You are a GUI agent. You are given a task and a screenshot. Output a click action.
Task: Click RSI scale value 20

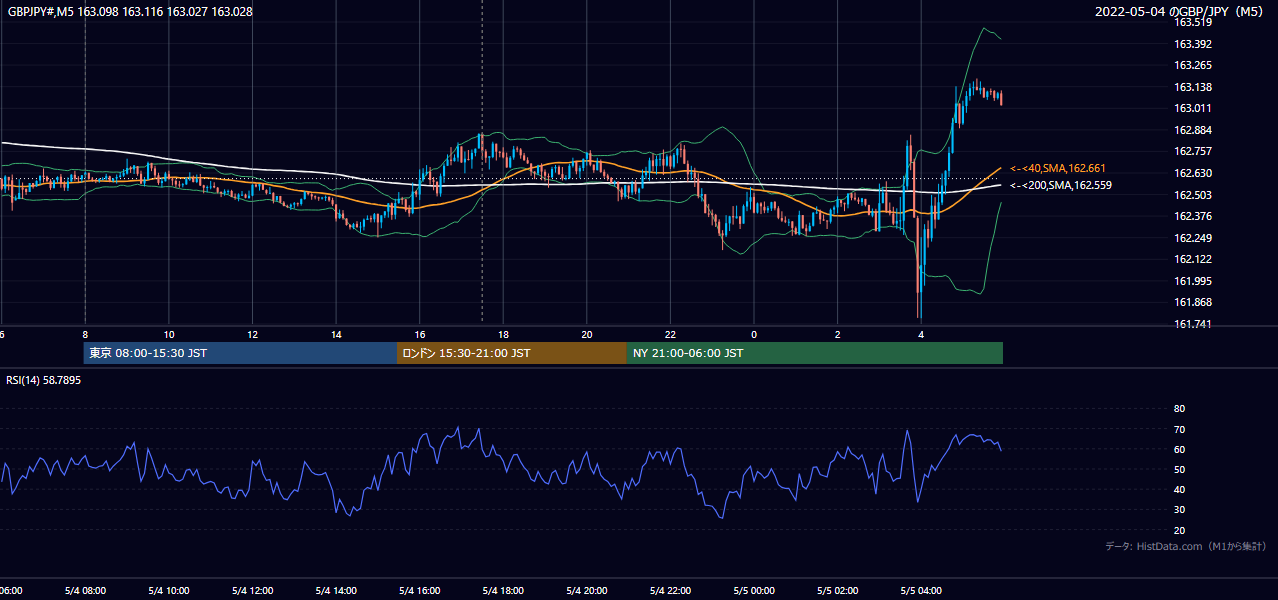tap(1179, 530)
